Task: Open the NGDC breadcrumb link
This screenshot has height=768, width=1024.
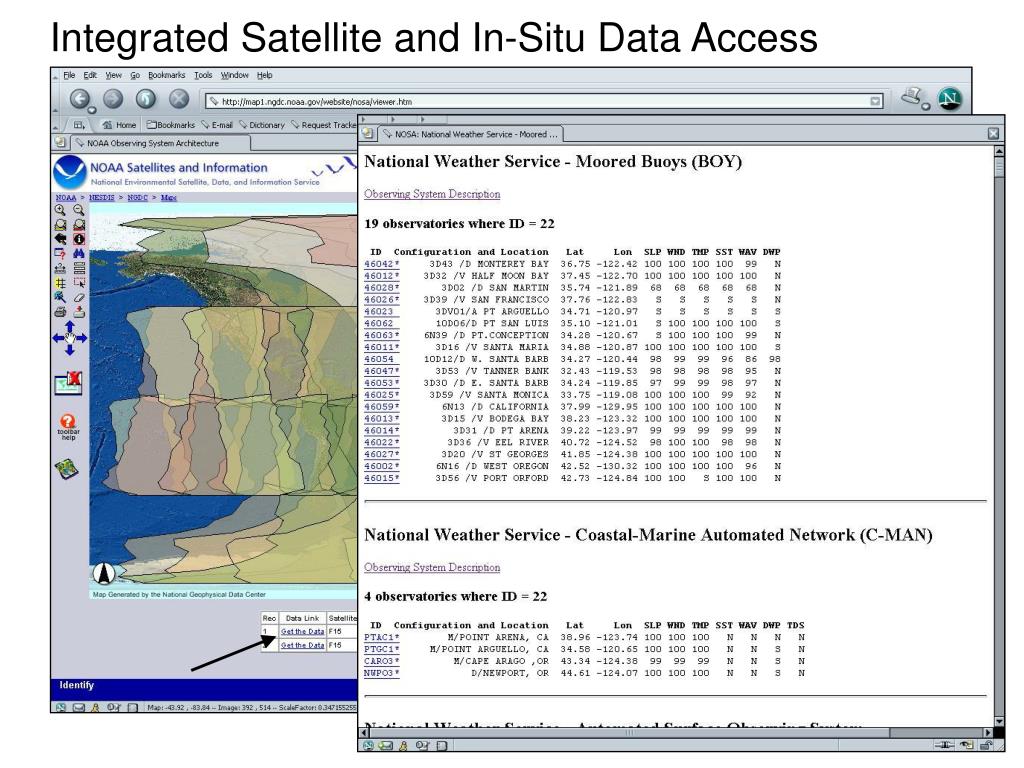Action: pos(137,197)
